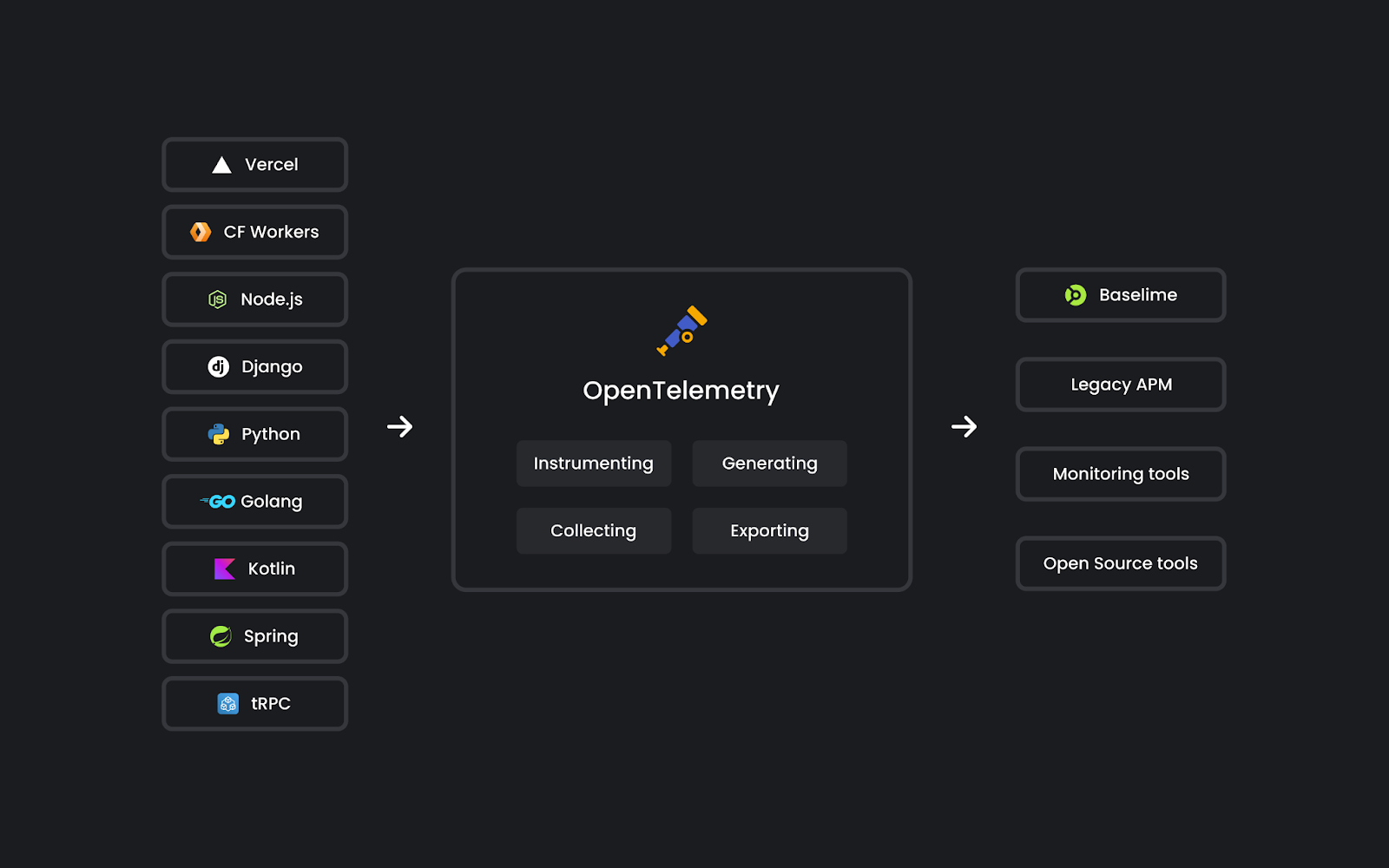The height and width of the screenshot is (868, 1389).
Task: Click the Spring label text
Action: point(271,636)
